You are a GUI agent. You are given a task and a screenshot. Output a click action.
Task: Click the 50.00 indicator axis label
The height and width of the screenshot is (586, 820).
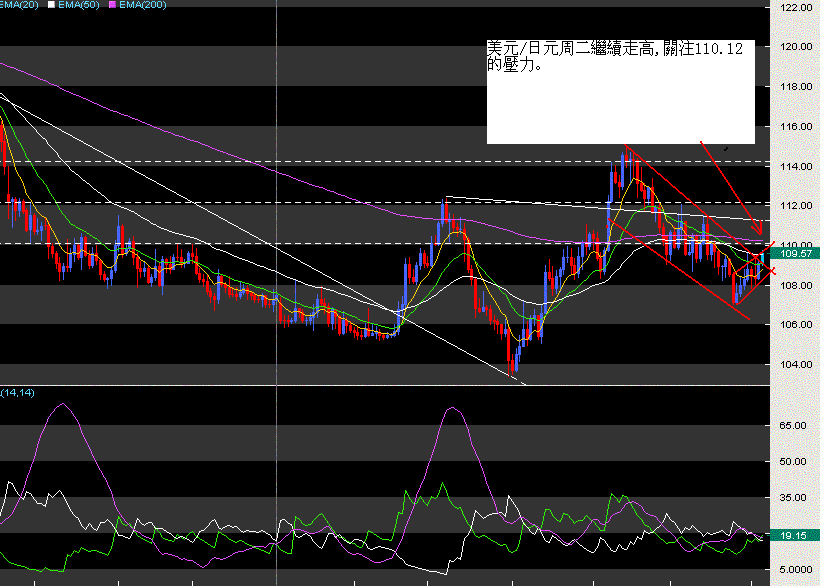click(x=793, y=462)
